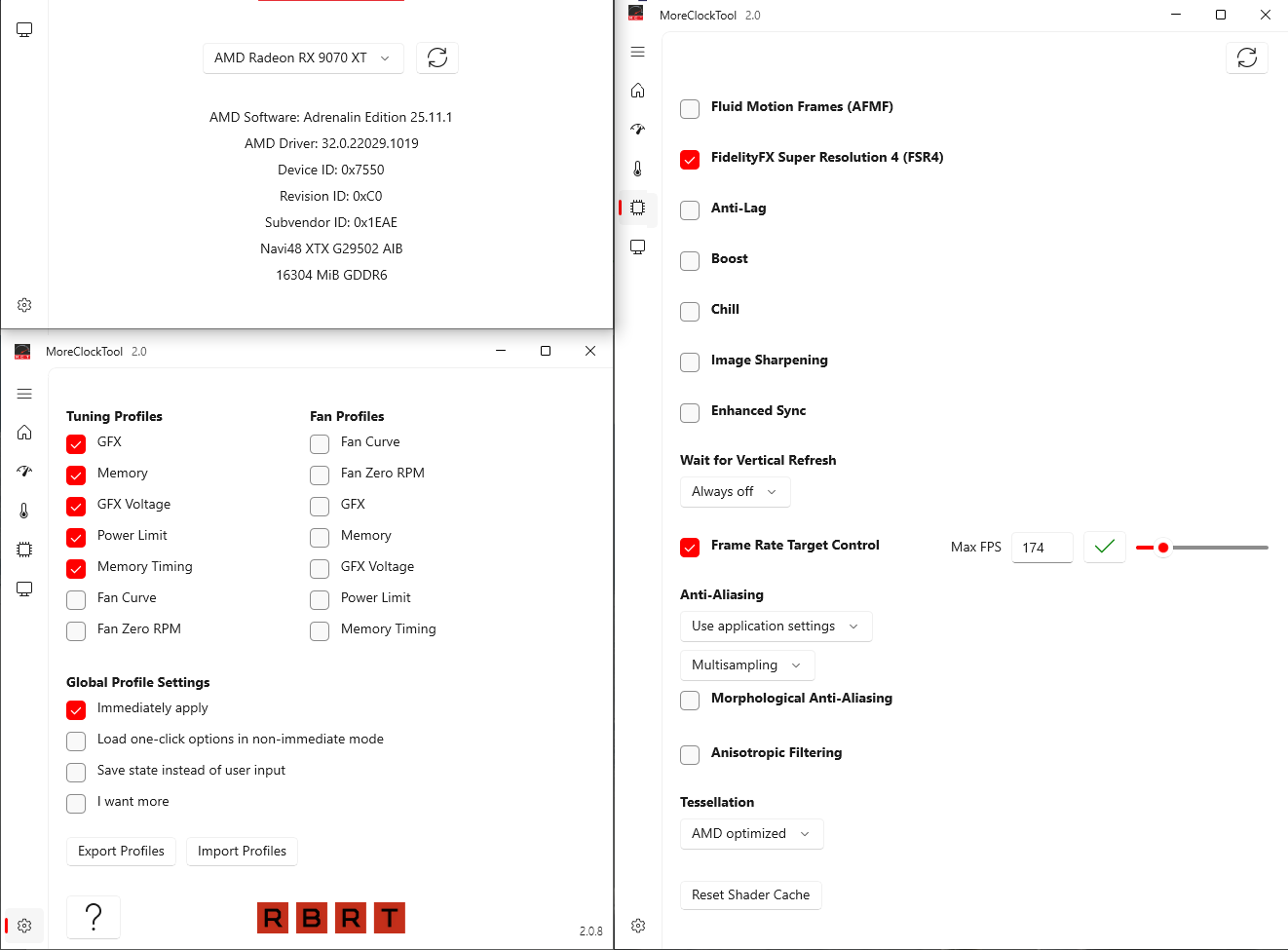This screenshot has width=1288, height=950.
Task: Check Memory Timing under Fan Profiles
Action: click(320, 630)
